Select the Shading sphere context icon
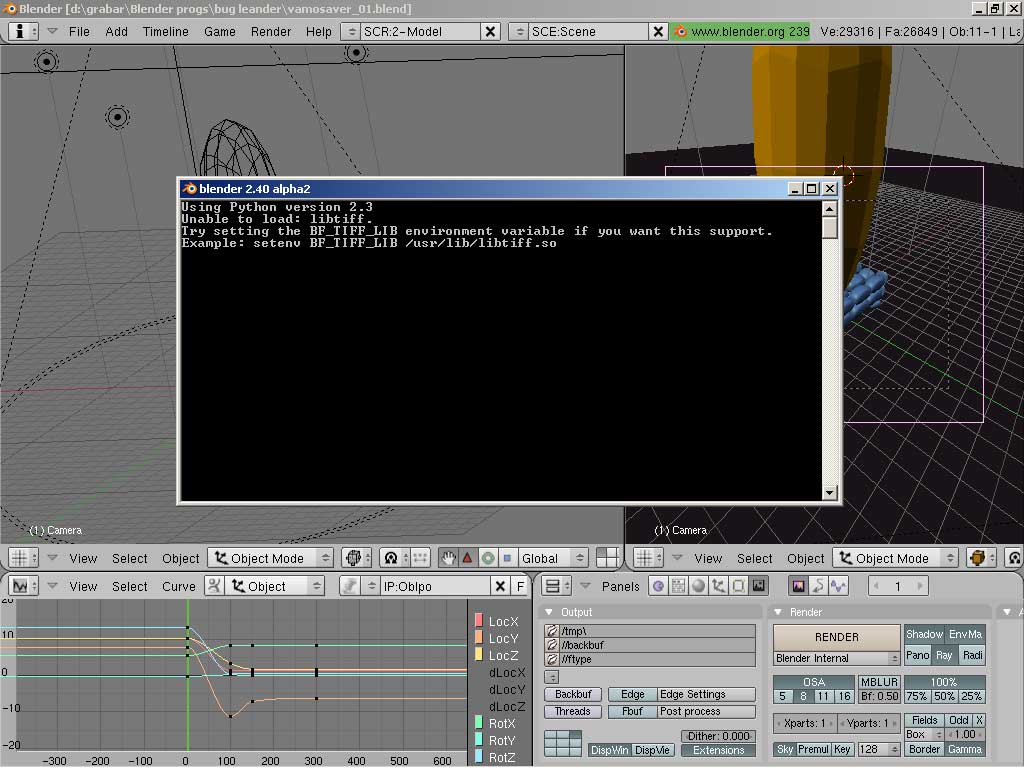This screenshot has height=768, width=1024. [698, 586]
